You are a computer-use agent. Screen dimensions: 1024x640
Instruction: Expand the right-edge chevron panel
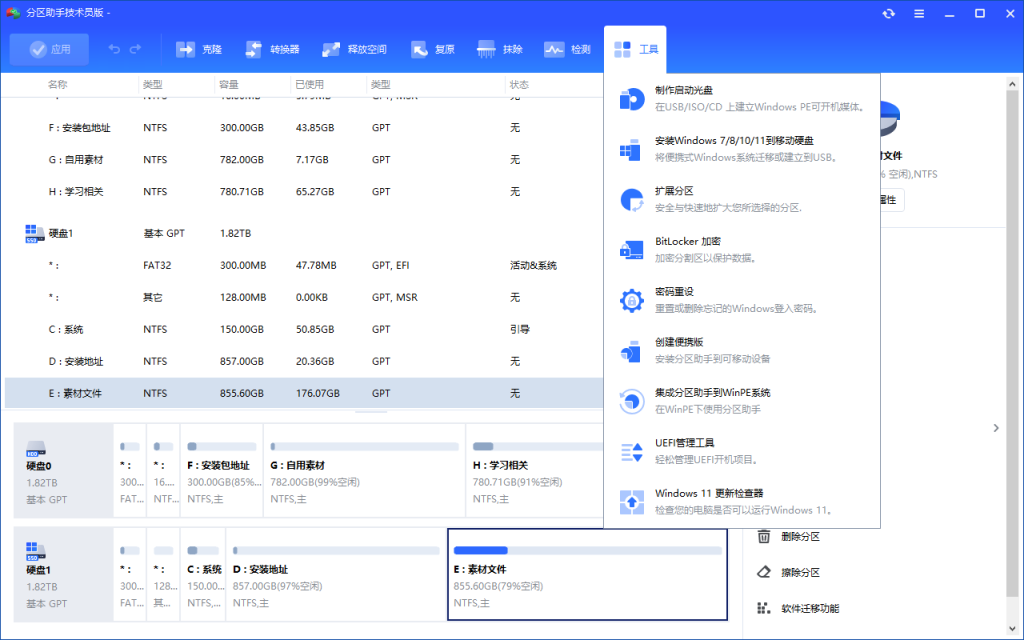tap(996, 428)
